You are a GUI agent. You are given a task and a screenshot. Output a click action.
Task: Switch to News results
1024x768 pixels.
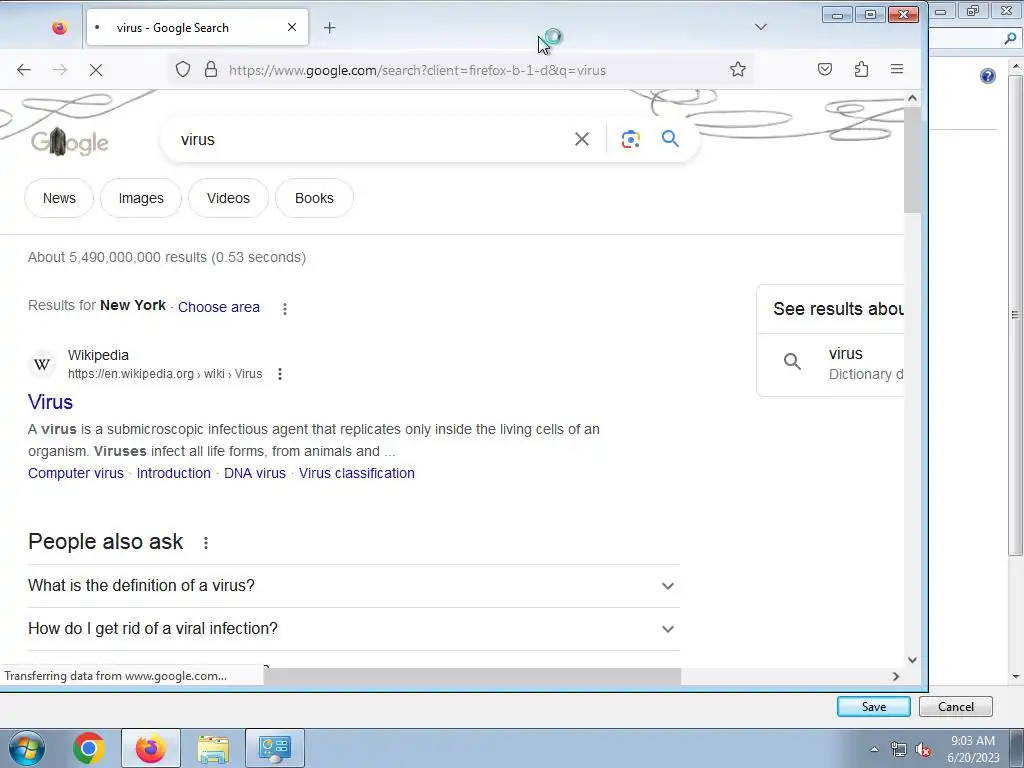59,198
